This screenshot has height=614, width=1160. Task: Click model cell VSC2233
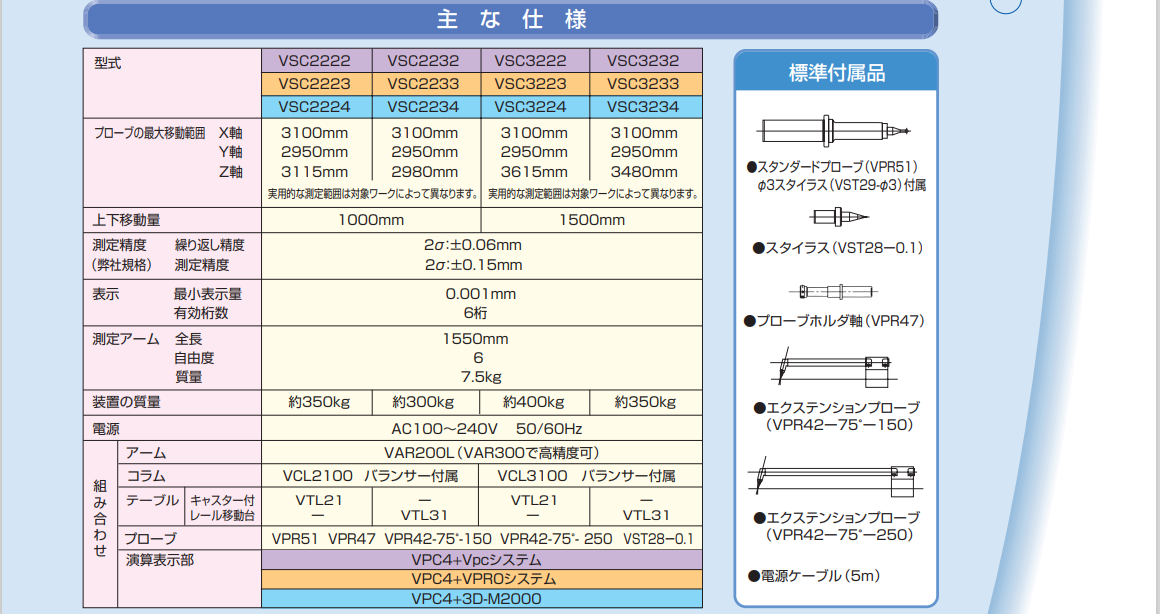coord(425,84)
